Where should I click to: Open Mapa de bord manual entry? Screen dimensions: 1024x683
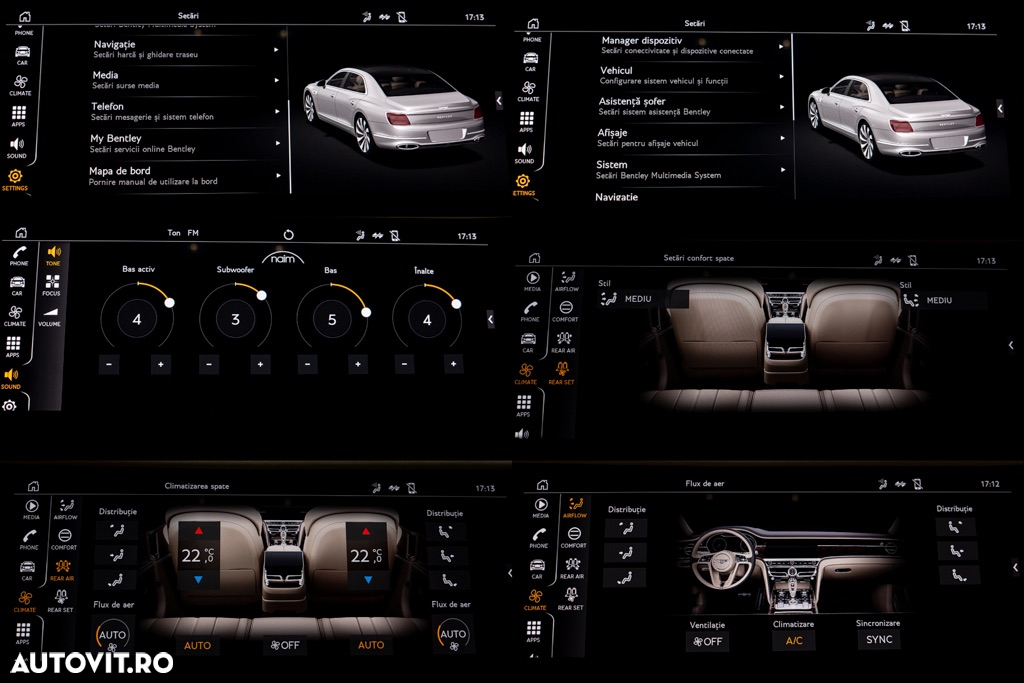[186, 176]
